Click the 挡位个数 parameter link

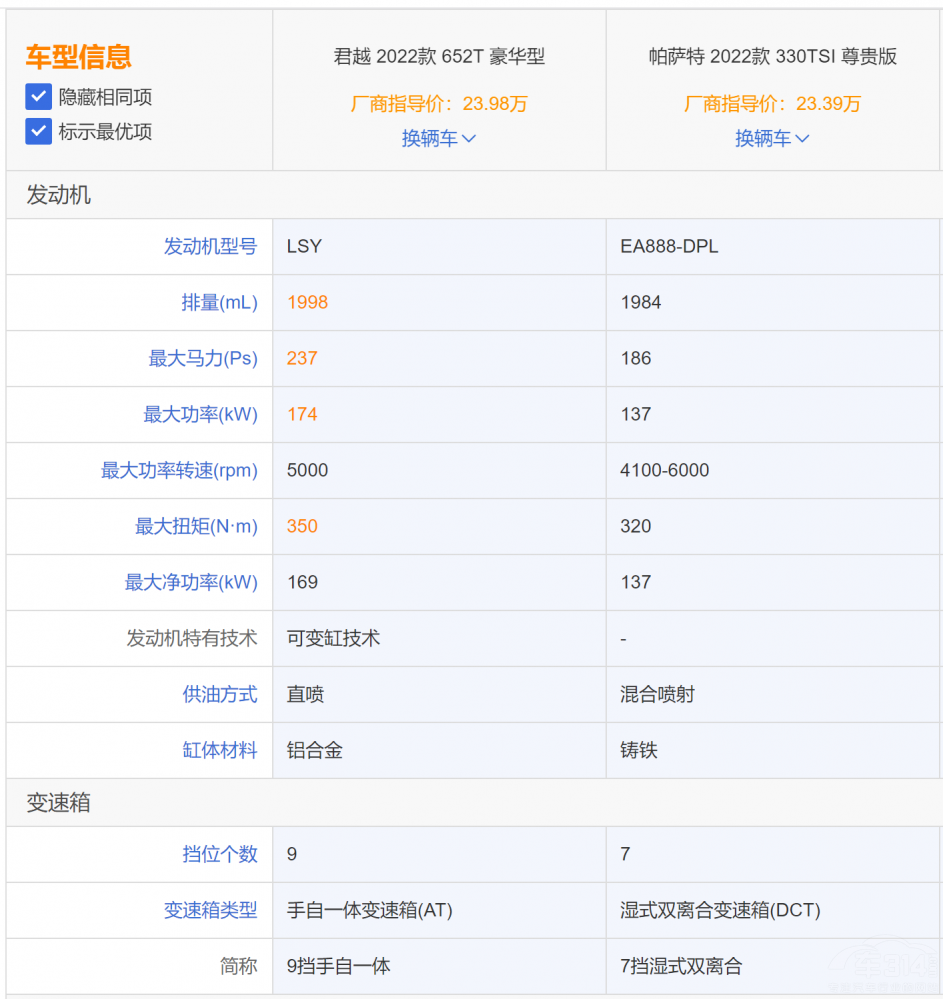(220, 854)
